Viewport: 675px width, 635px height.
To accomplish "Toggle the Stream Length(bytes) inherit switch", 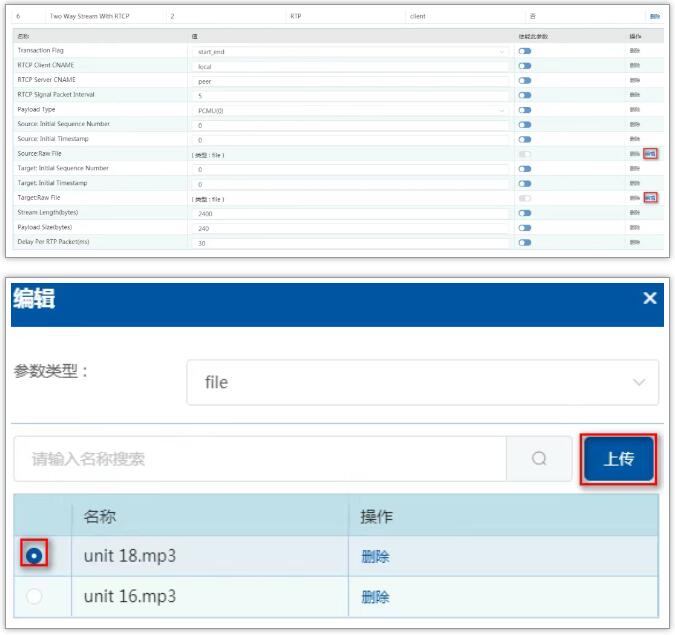I will pos(524,213).
